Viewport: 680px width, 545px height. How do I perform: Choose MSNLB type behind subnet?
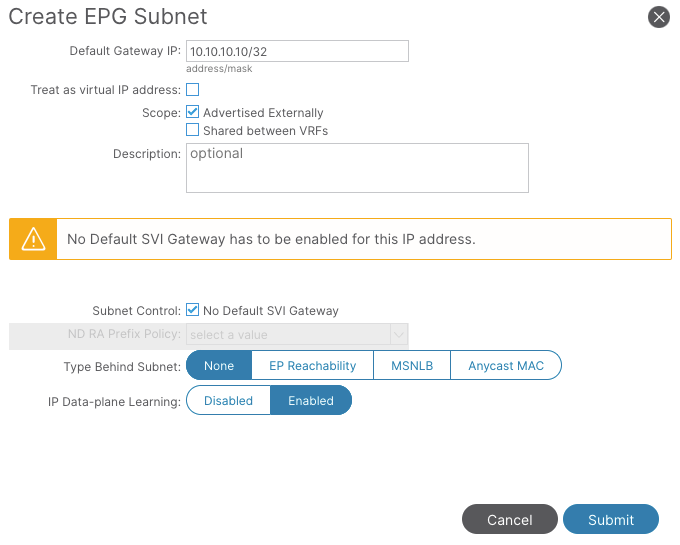click(412, 366)
